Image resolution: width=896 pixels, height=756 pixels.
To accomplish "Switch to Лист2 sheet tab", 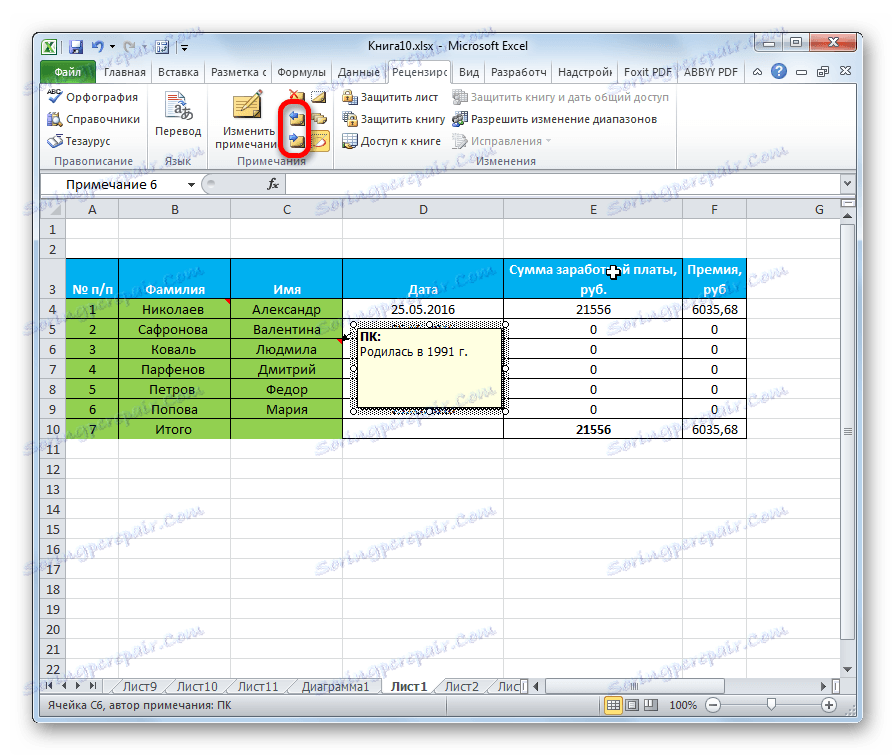I will [462, 686].
